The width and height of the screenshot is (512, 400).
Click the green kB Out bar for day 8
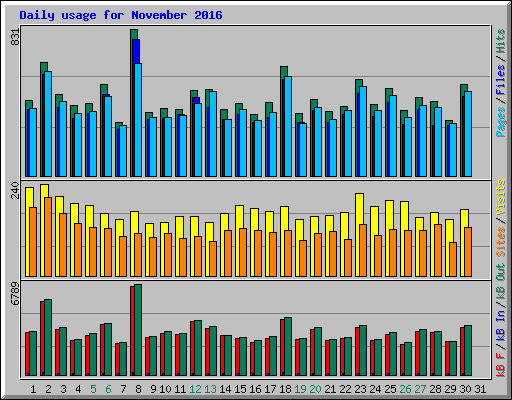click(138, 330)
